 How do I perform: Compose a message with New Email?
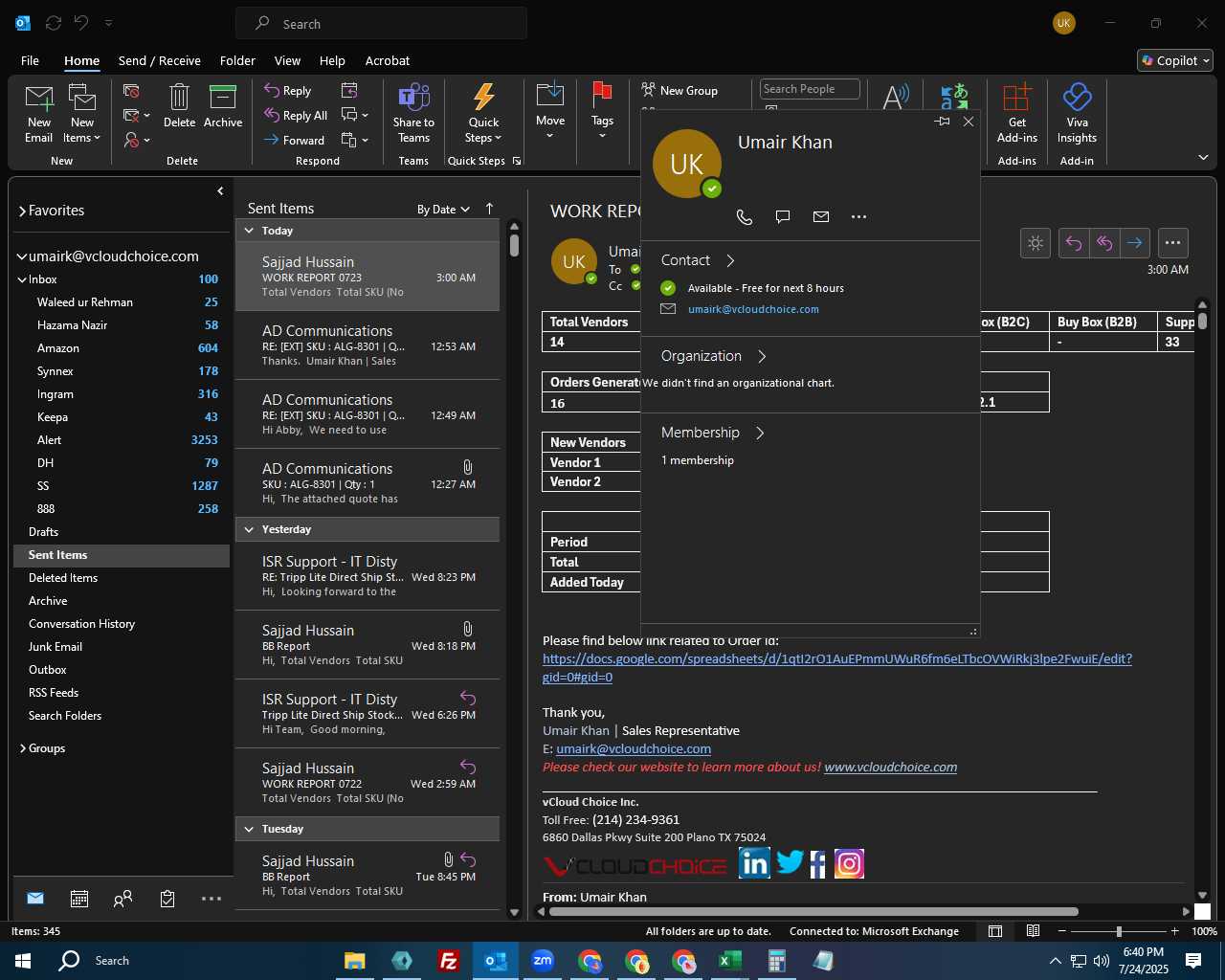pos(39,113)
